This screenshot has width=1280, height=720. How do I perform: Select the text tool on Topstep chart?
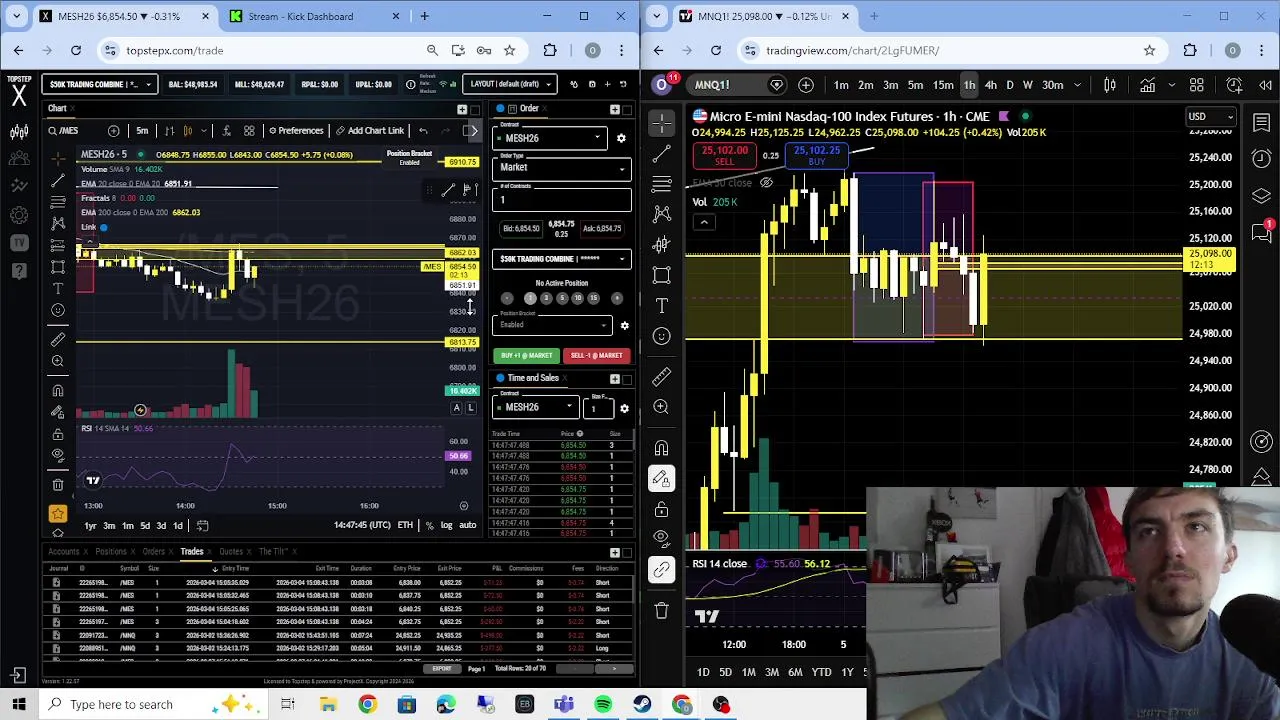pos(58,289)
